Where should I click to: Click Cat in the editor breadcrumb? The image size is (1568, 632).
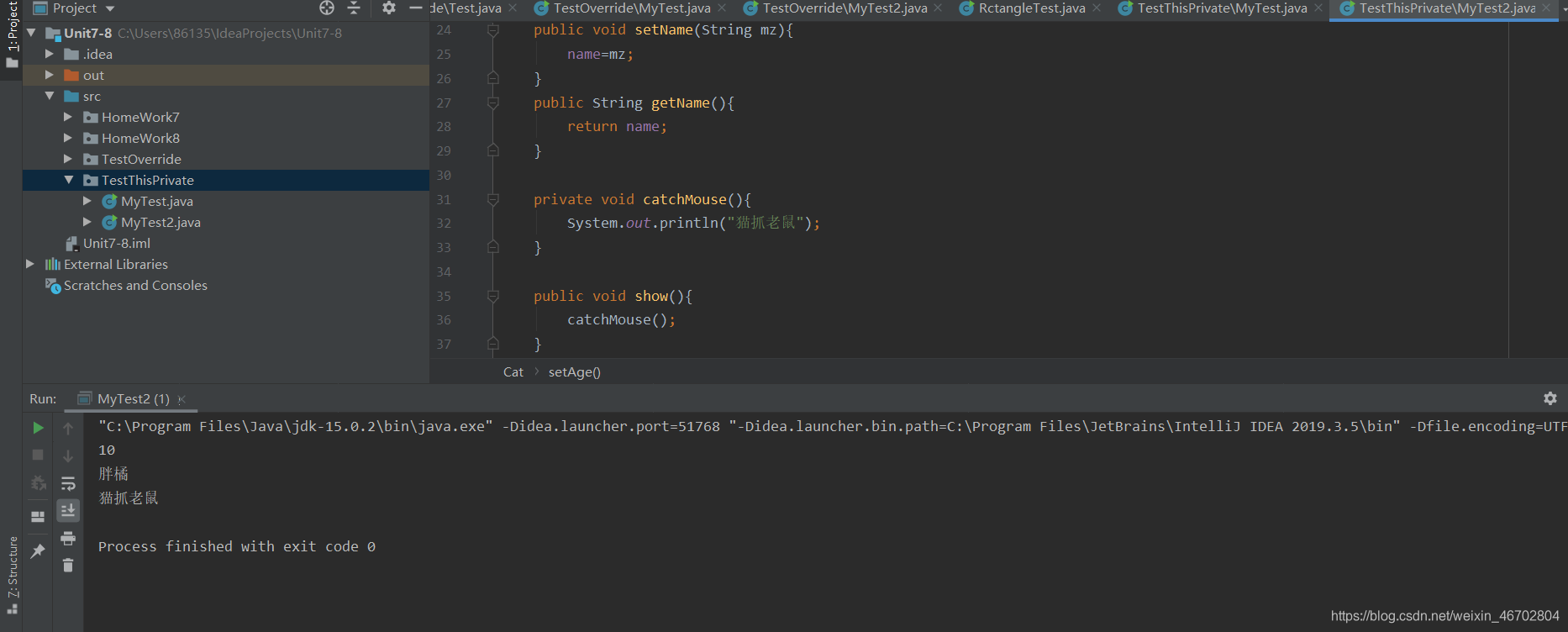point(513,372)
